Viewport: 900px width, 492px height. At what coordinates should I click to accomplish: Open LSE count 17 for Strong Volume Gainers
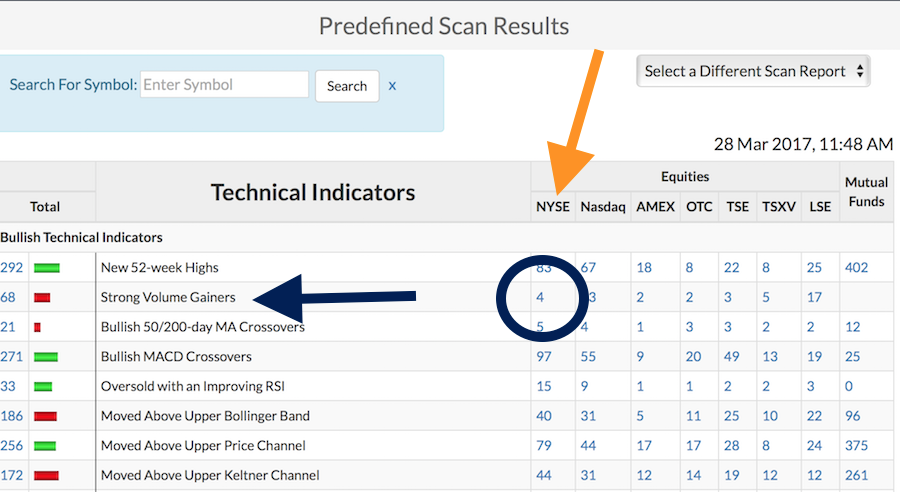click(x=814, y=297)
